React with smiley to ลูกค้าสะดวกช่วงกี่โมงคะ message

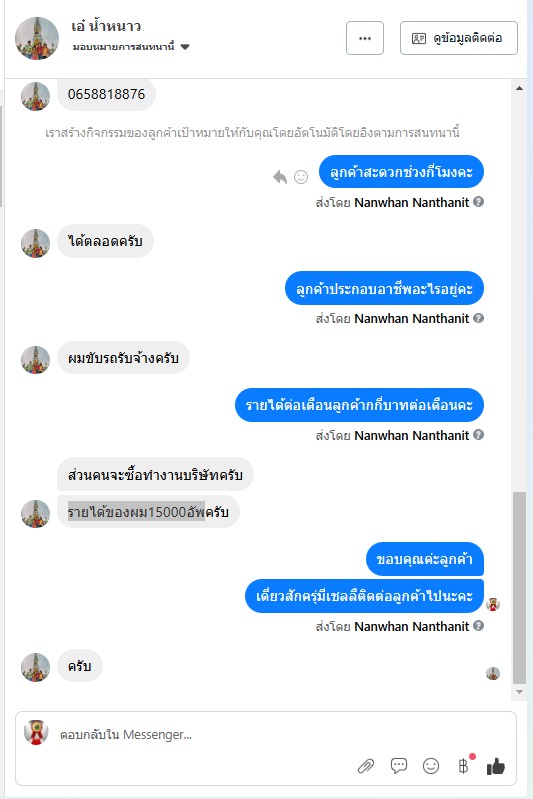(x=301, y=177)
